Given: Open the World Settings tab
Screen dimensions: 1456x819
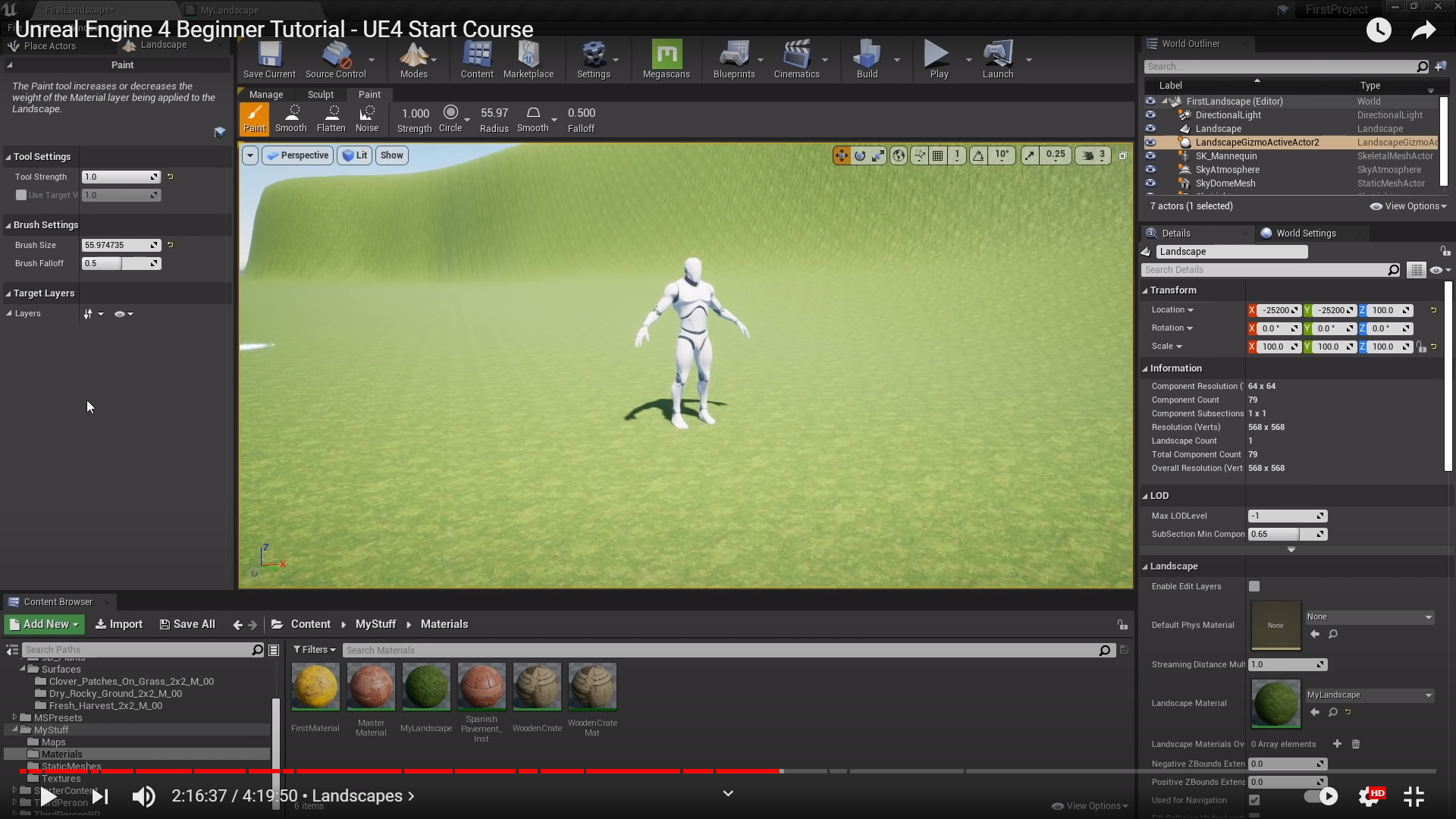Looking at the screenshot, I should (x=1305, y=234).
